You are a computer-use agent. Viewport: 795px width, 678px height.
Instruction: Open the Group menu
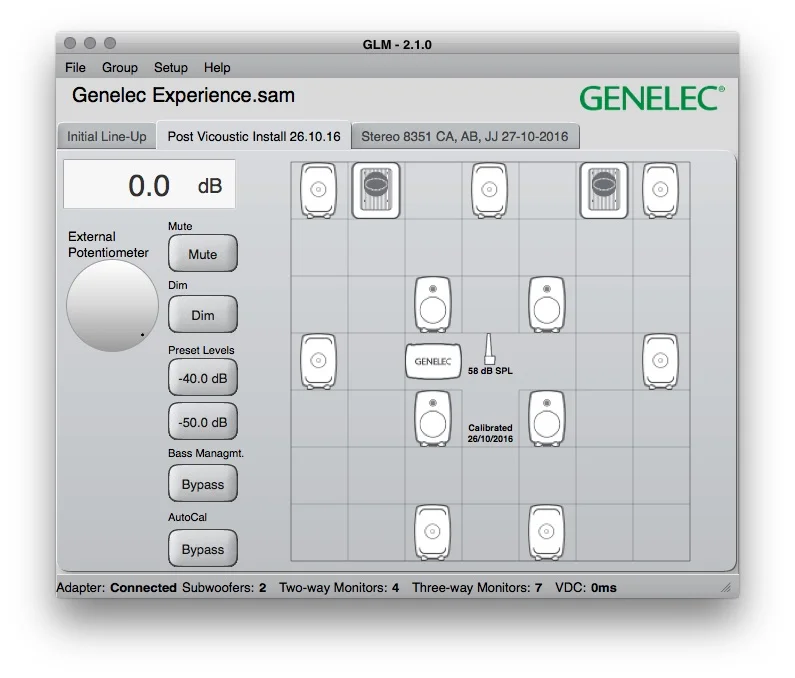coord(120,67)
